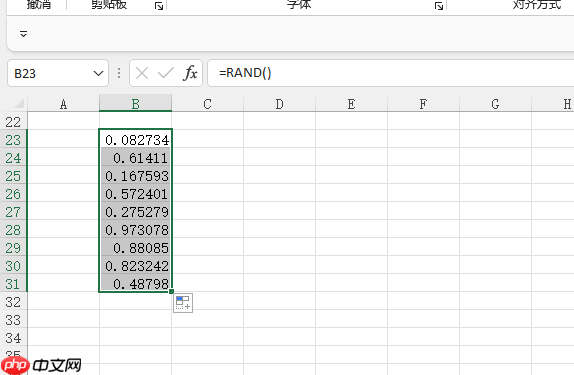Open the Font group dialog launcher
Screen dimensions: 574x375
pyautogui.click(x=439, y=6)
